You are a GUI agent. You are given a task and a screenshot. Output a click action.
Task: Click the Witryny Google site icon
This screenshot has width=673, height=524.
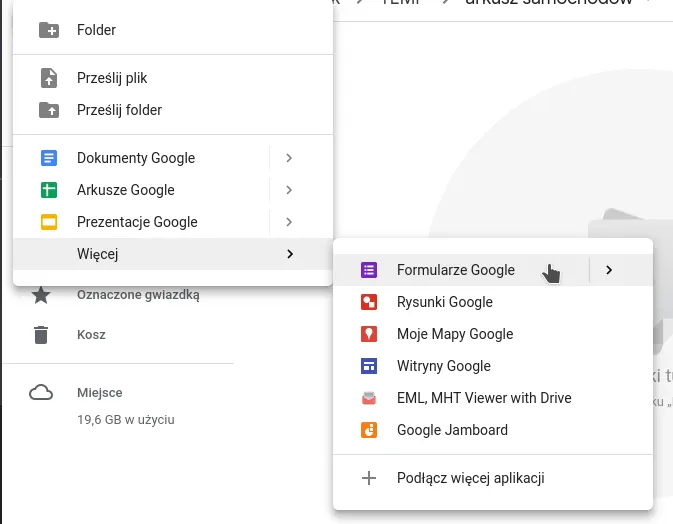(369, 366)
